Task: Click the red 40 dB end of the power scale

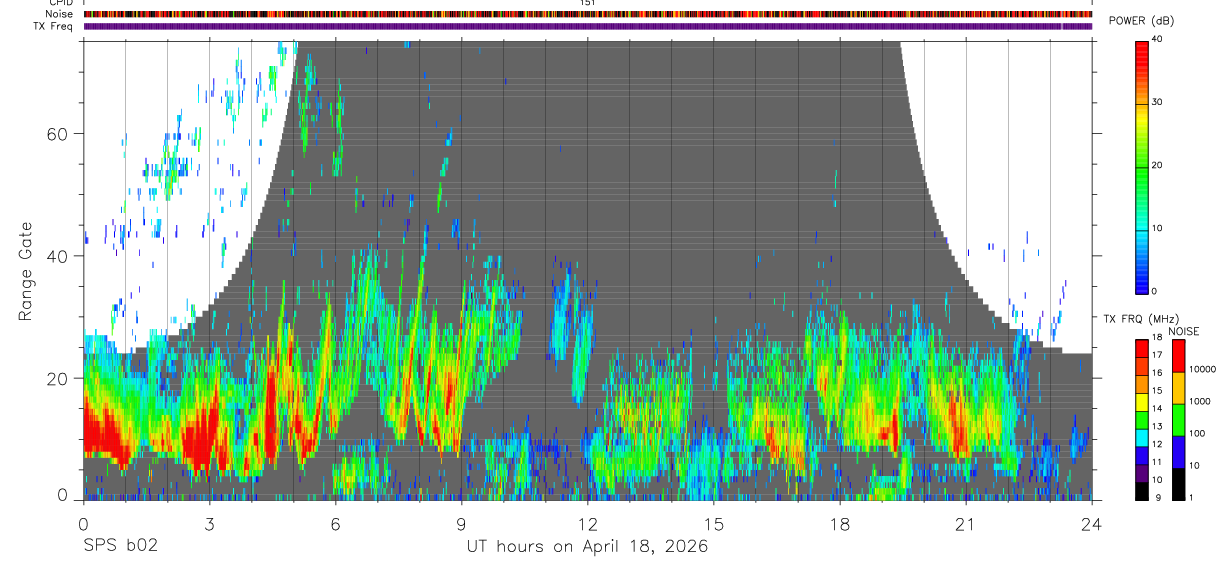Action: (x=1142, y=44)
